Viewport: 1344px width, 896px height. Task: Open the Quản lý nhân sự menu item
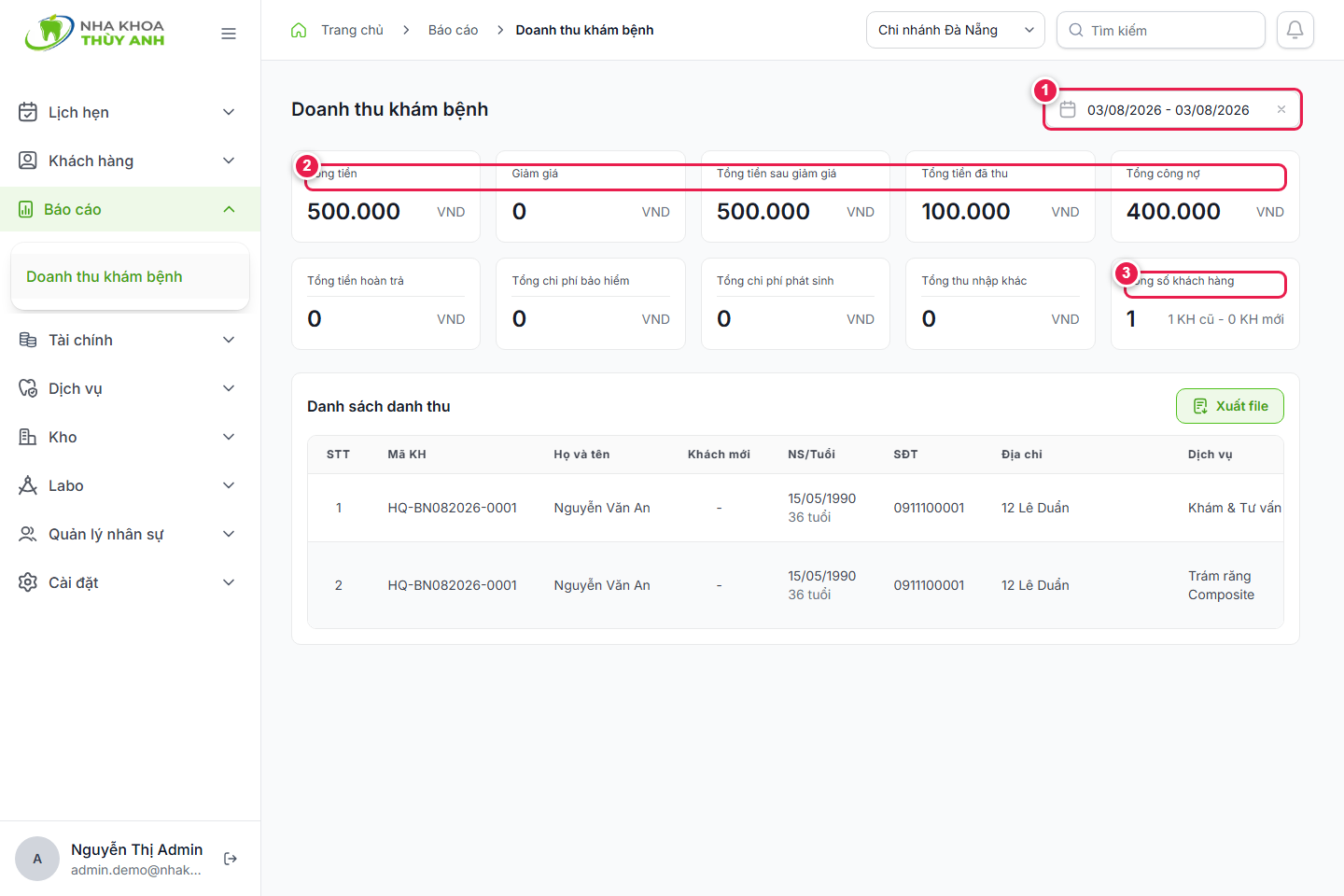coord(130,534)
